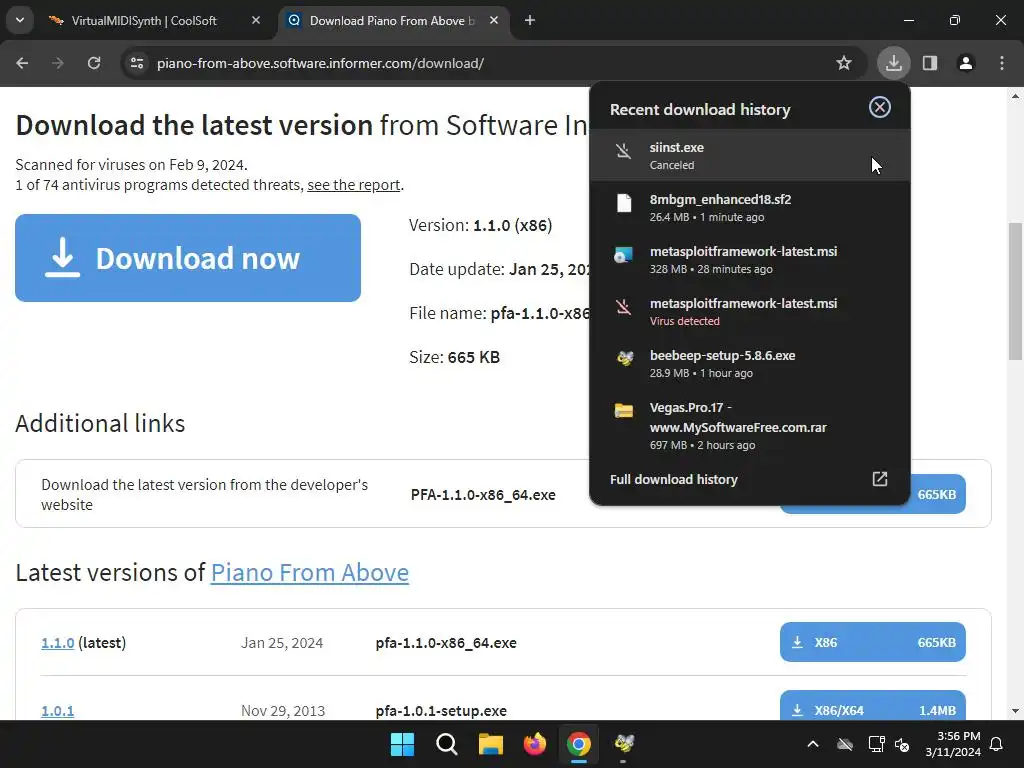Open File Explorer from taskbar
Viewport: 1024px width, 768px height.
coord(490,744)
